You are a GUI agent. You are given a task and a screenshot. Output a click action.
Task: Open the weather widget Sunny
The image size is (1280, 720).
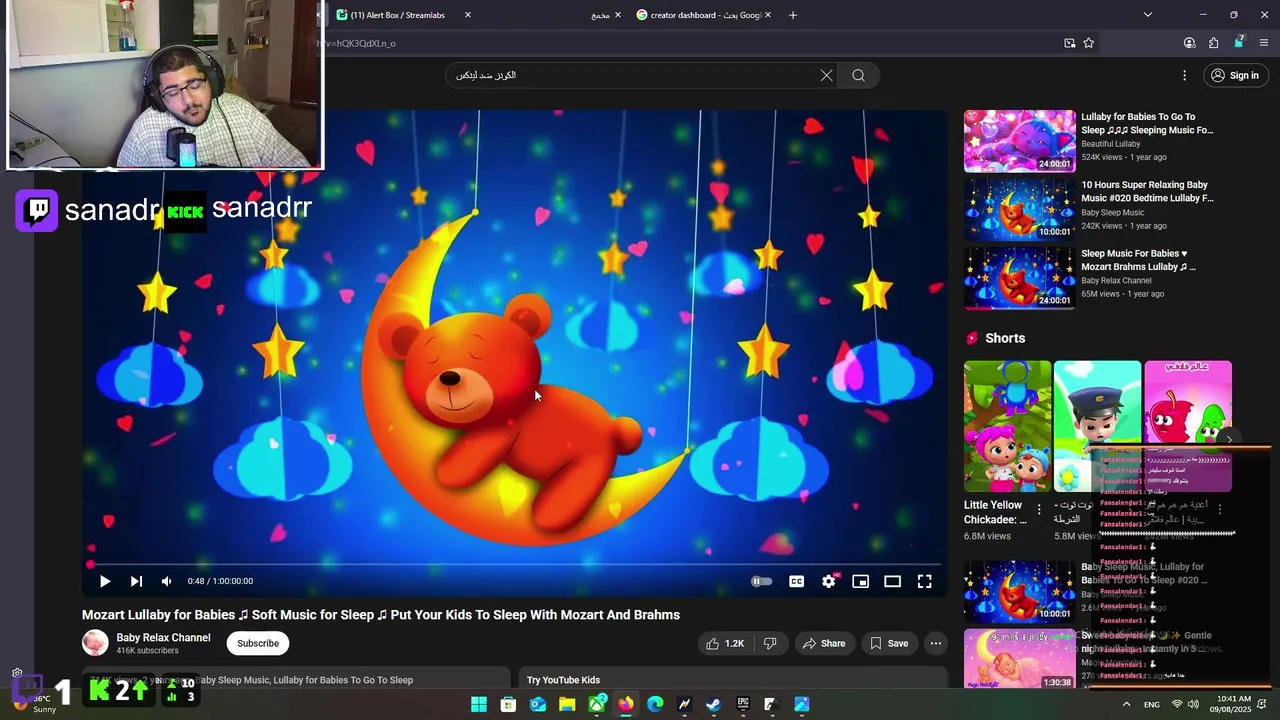click(x=34, y=703)
